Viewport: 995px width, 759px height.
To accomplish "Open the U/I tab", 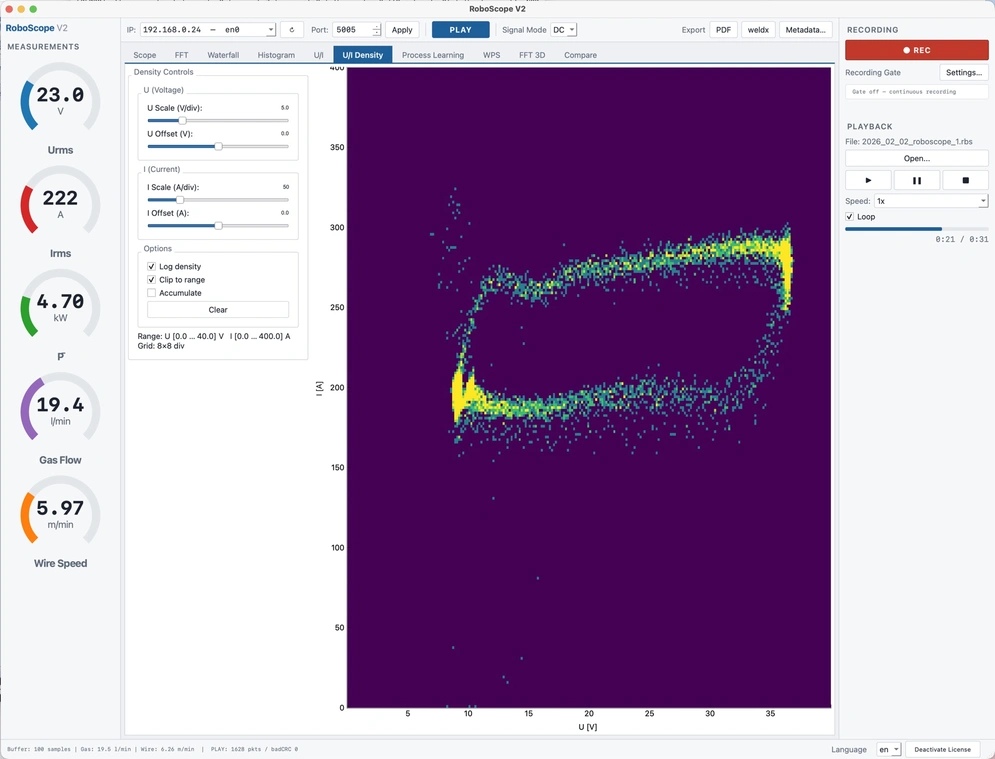I will tap(319, 55).
